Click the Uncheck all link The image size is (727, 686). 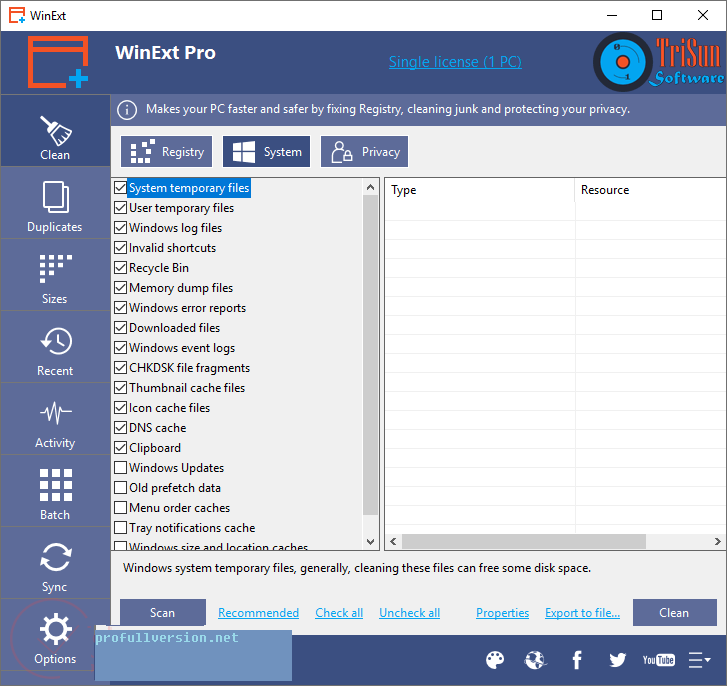point(409,613)
